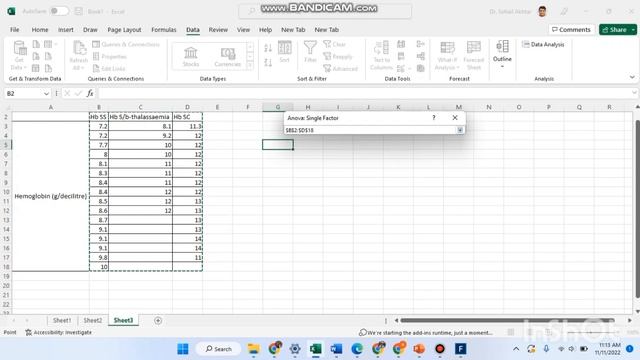The height and width of the screenshot is (360, 640).
Task: Open the Data Analysis tool
Action: [543, 44]
